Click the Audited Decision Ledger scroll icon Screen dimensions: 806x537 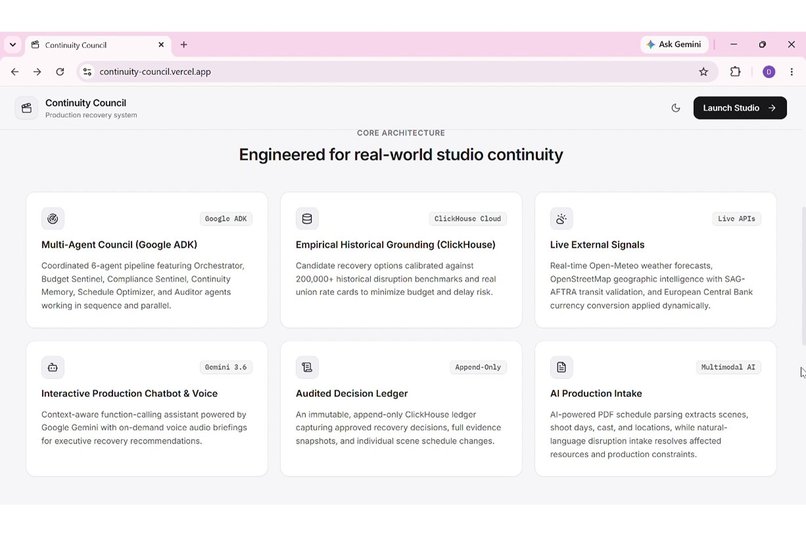(307, 367)
